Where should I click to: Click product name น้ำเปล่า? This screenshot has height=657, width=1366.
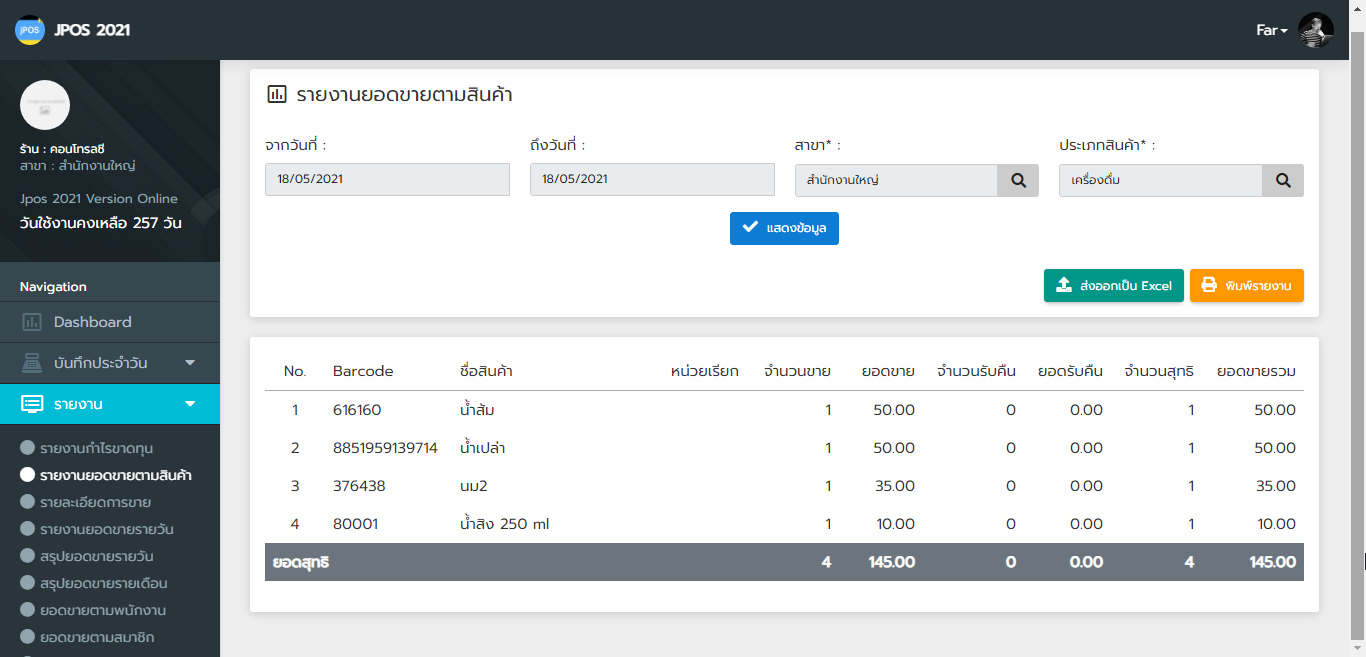482,448
